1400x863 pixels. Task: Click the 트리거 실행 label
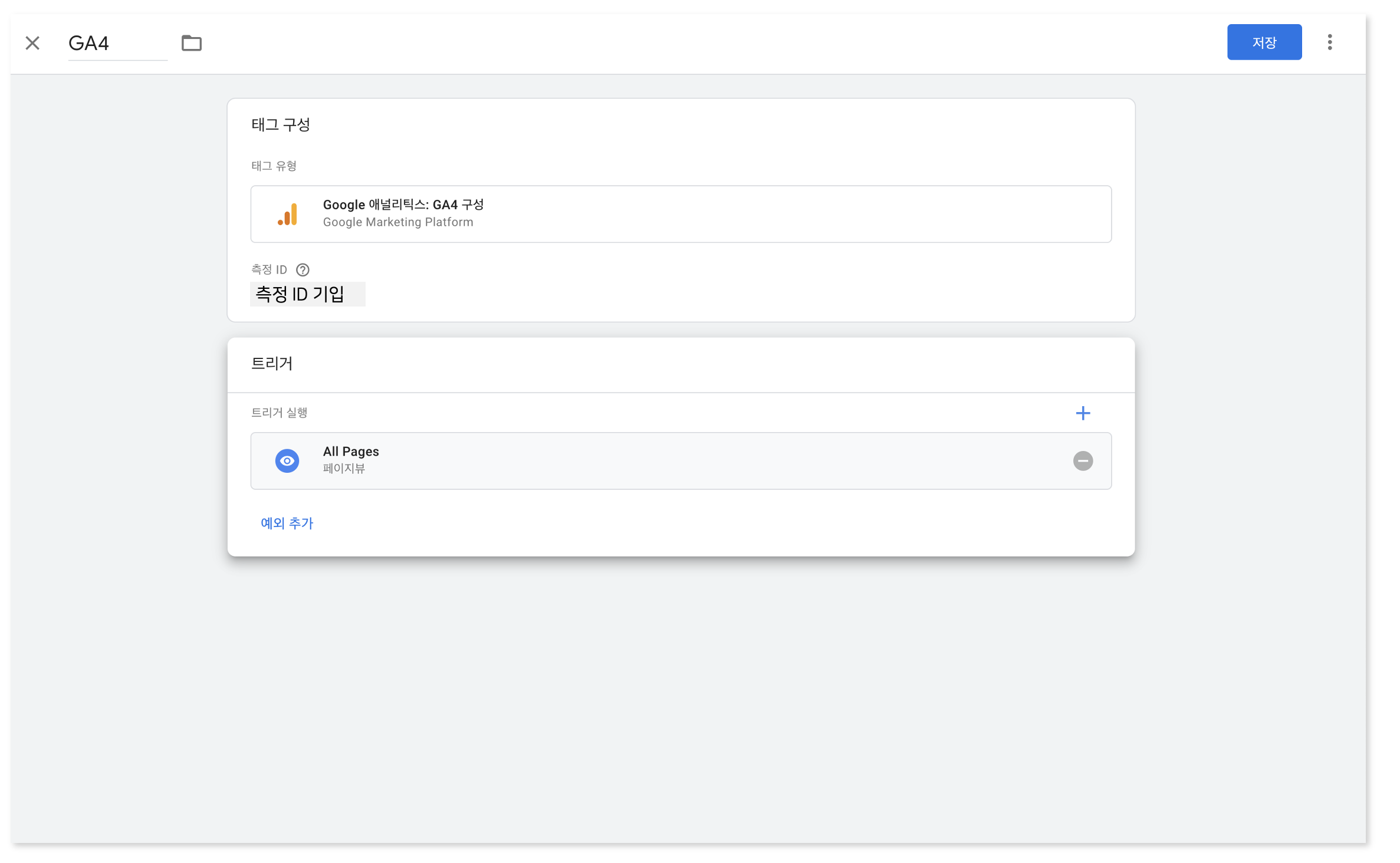(279, 413)
